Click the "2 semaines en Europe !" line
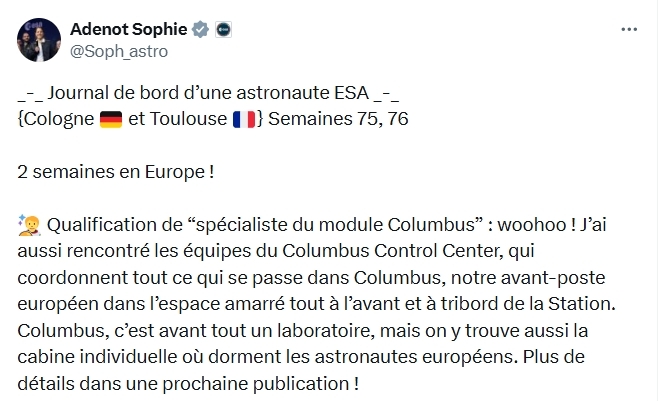The image size is (659, 401). tap(116, 171)
